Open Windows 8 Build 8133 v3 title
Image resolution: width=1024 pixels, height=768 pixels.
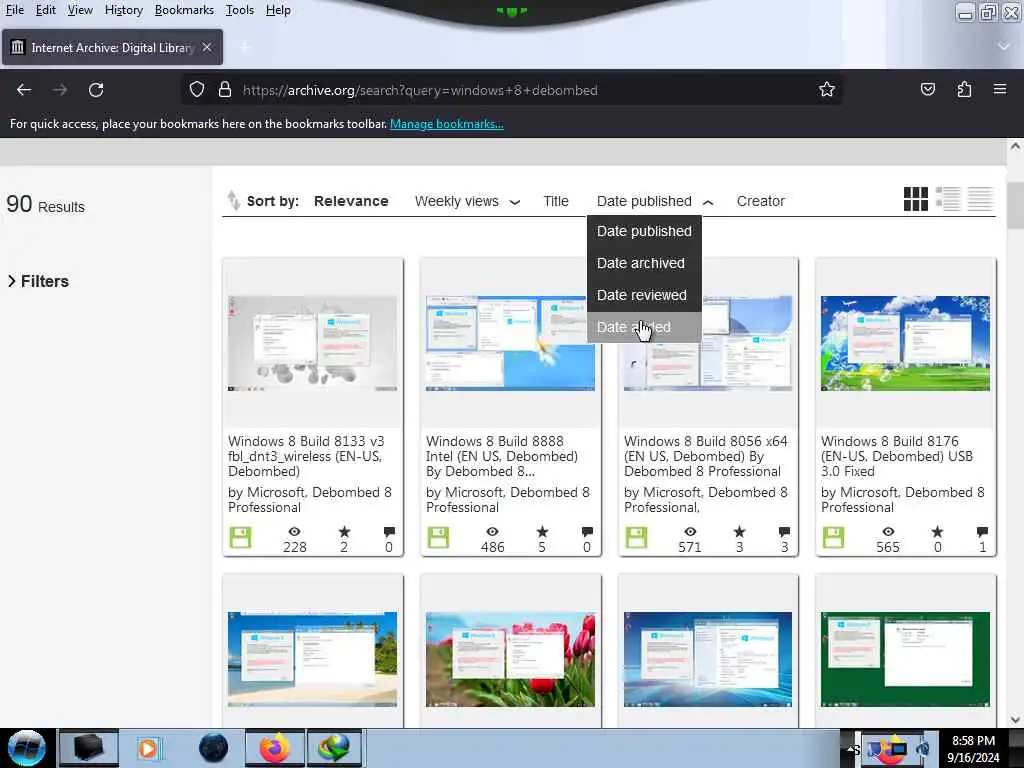[x=307, y=456]
